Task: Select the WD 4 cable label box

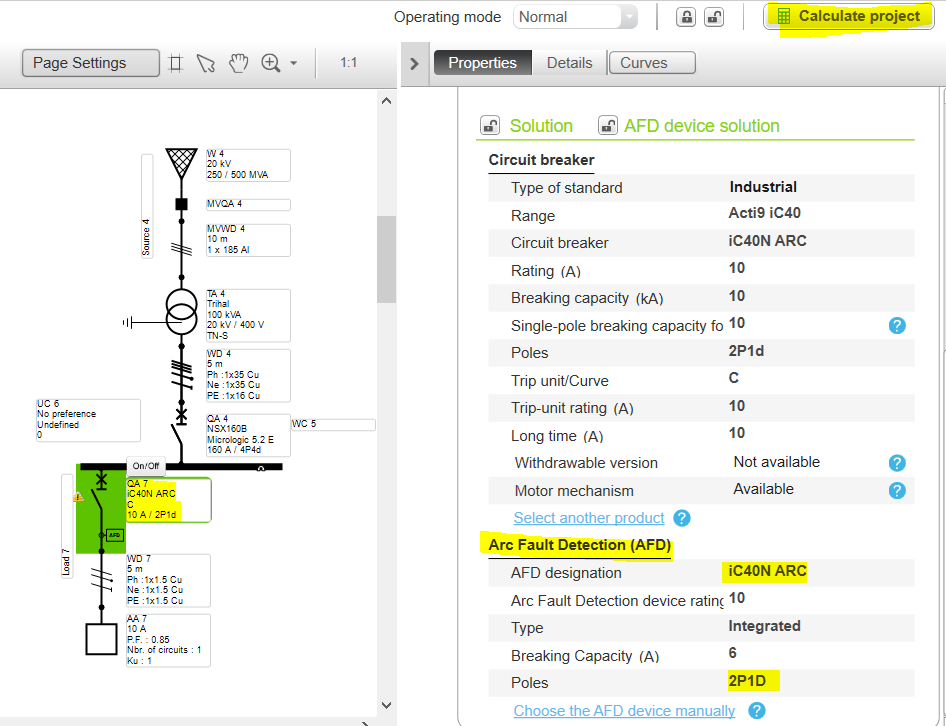Action: (x=248, y=375)
